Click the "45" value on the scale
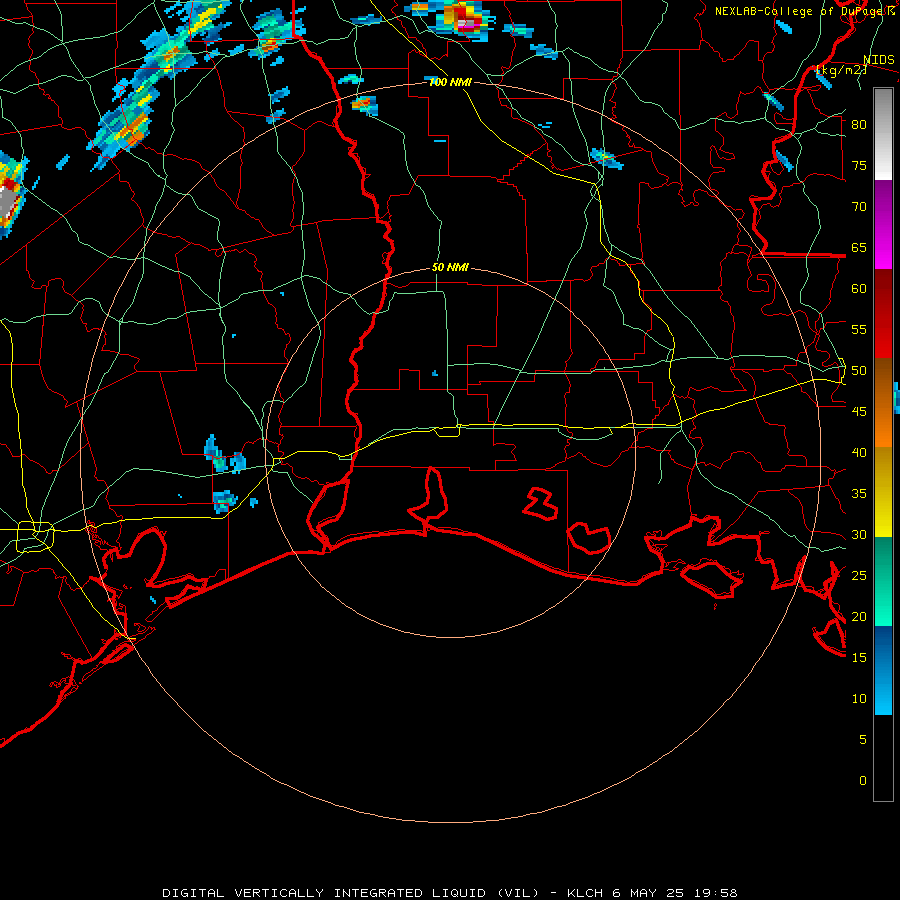This screenshot has width=900, height=900. coord(859,412)
